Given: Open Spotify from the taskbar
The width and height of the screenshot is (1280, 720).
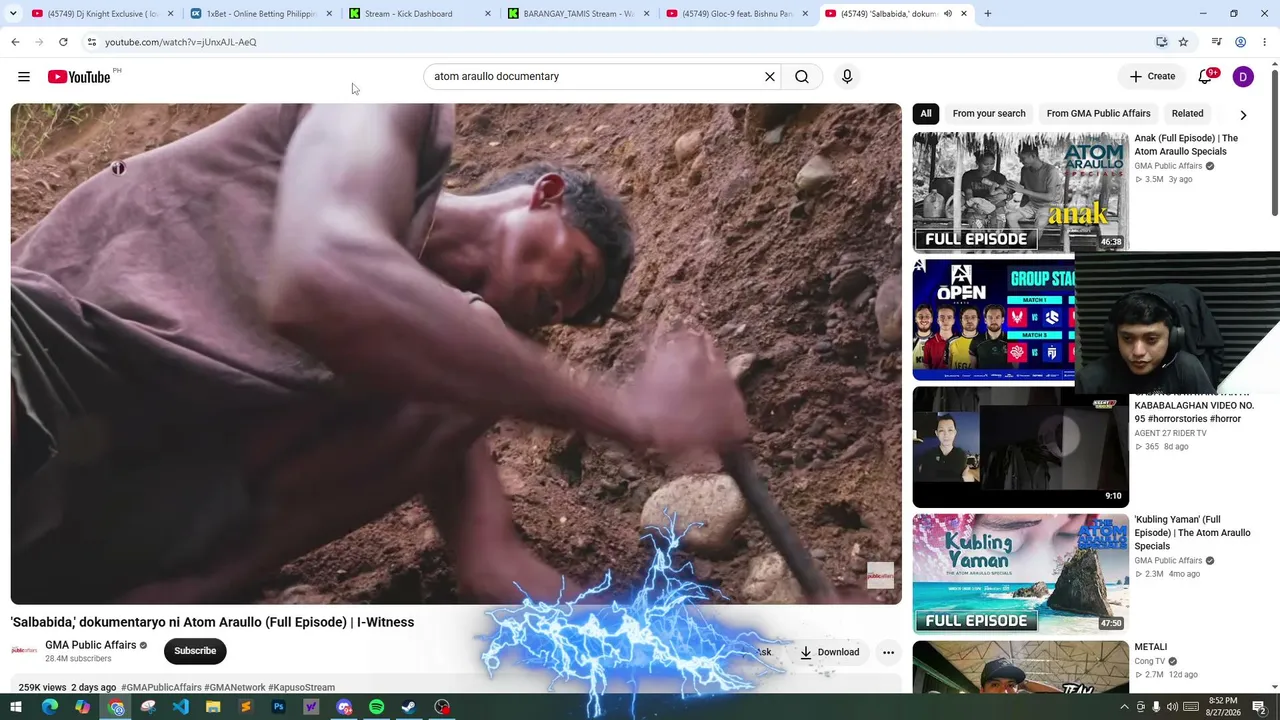Looking at the screenshot, I should click(x=376, y=707).
